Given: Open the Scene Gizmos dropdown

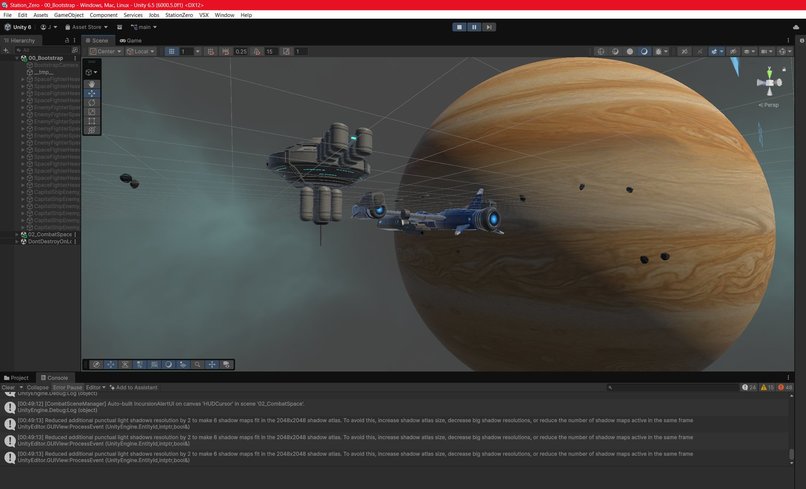Looking at the screenshot, I should click(x=784, y=51).
